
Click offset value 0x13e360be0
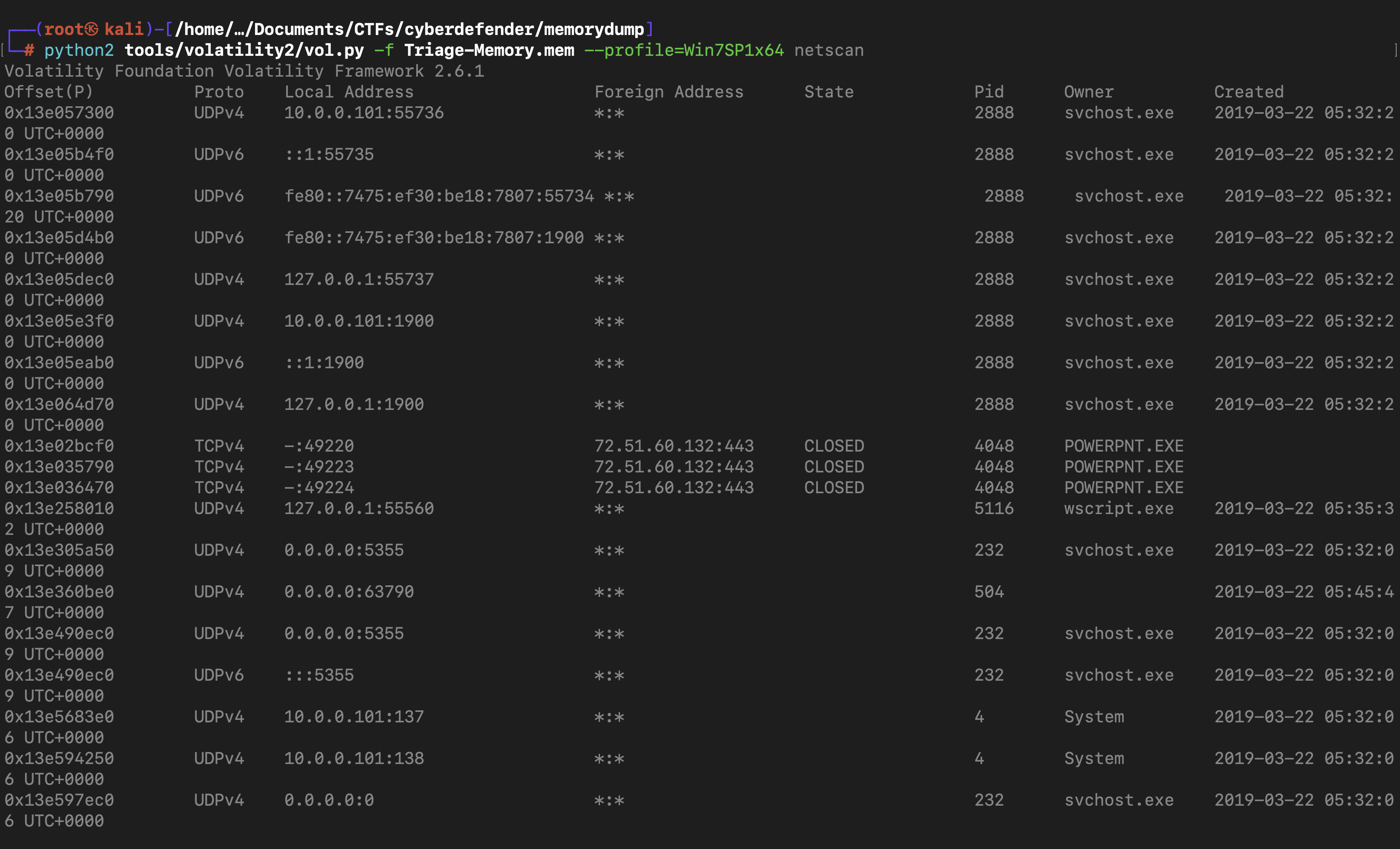click(x=59, y=592)
